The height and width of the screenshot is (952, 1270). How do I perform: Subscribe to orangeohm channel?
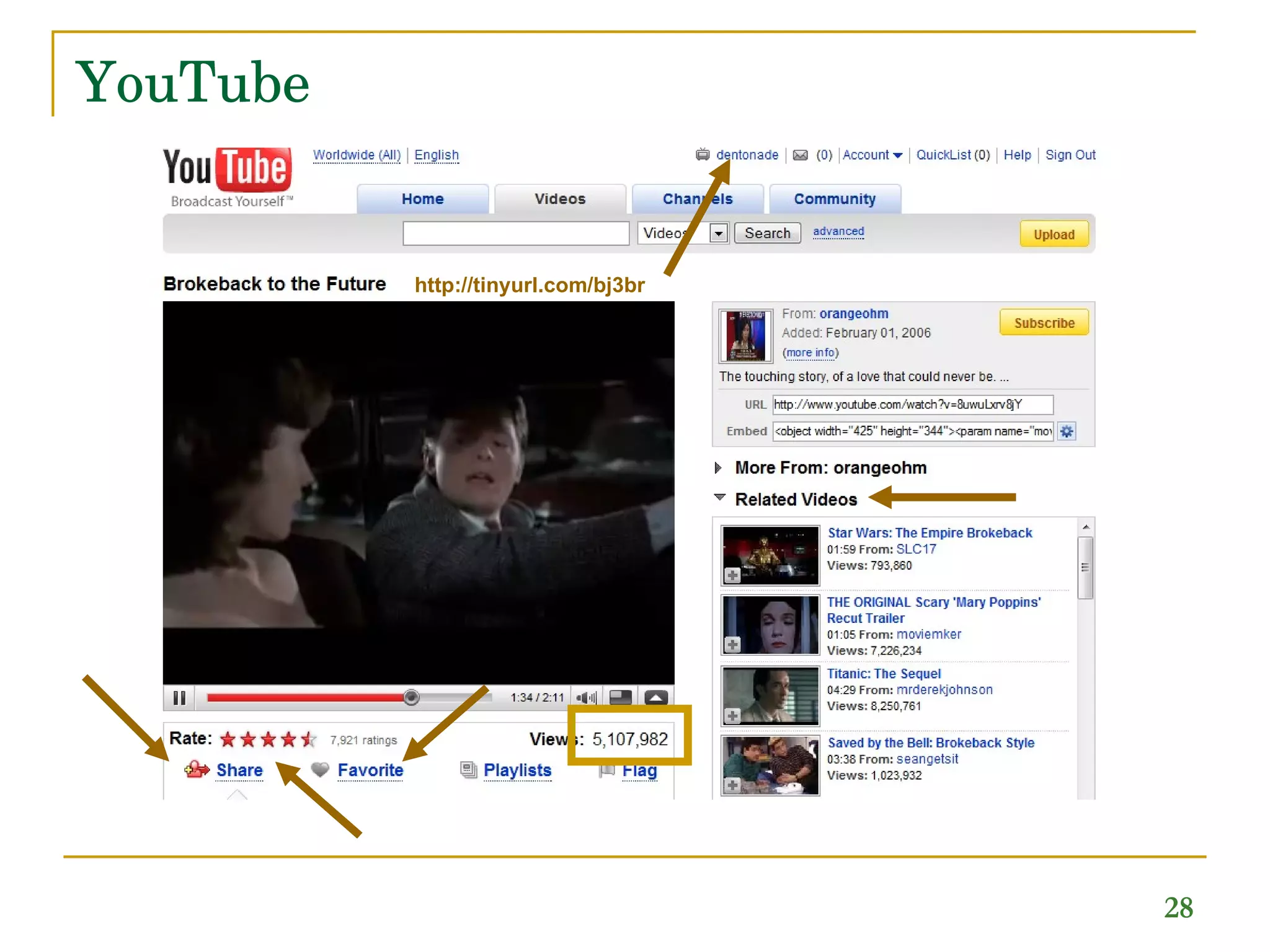click(x=1044, y=323)
